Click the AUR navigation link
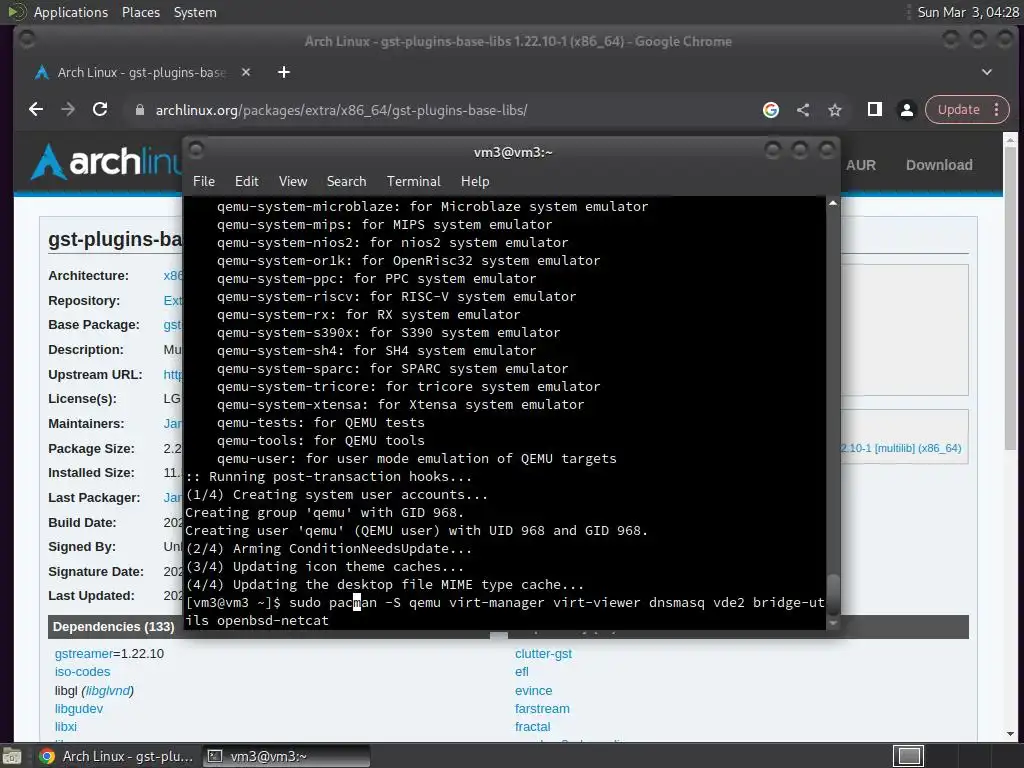The image size is (1024, 768). click(861, 165)
